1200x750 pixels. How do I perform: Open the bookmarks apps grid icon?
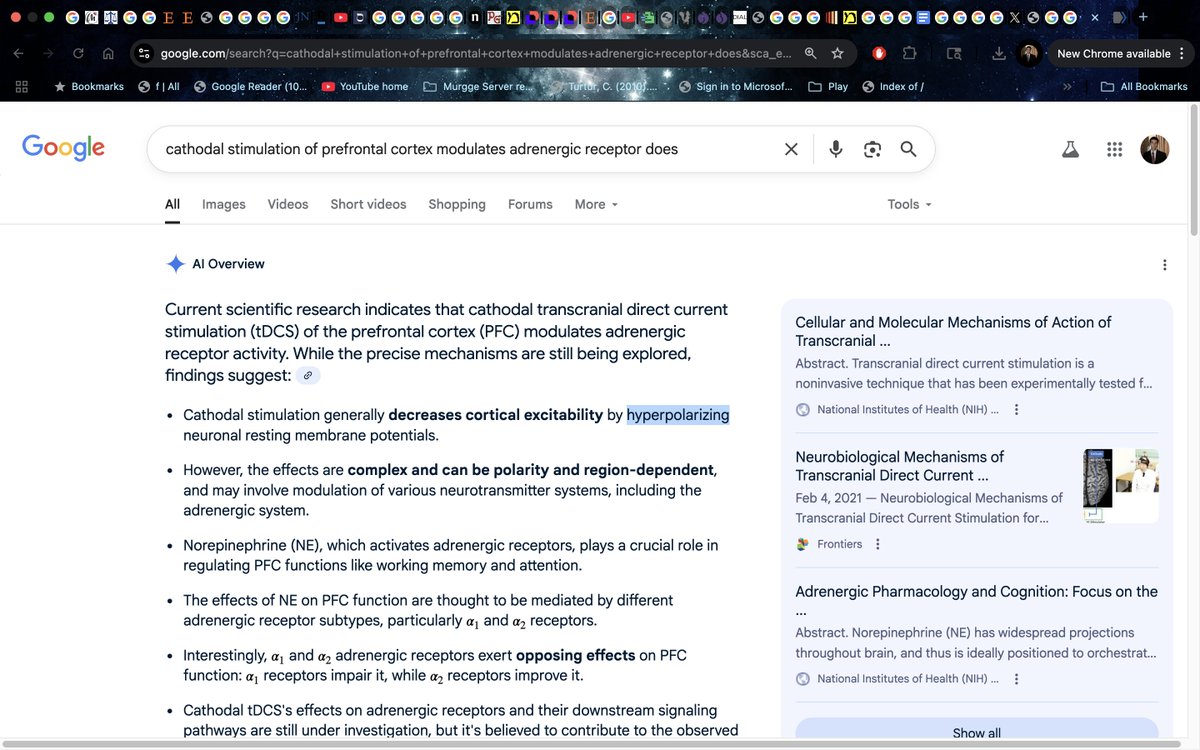tap(22, 87)
